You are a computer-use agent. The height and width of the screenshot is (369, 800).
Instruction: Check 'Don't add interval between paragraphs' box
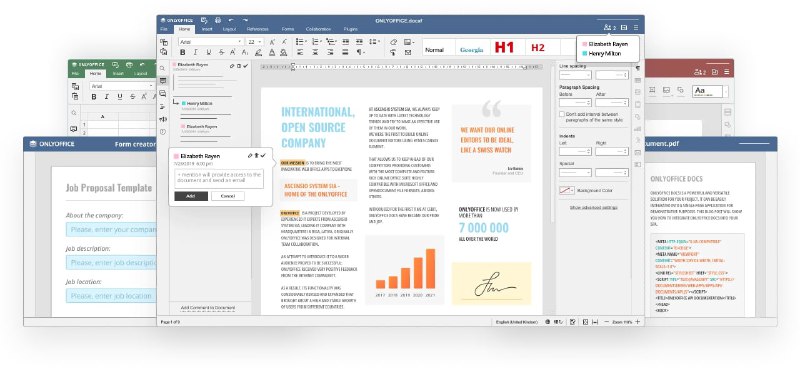click(x=562, y=114)
